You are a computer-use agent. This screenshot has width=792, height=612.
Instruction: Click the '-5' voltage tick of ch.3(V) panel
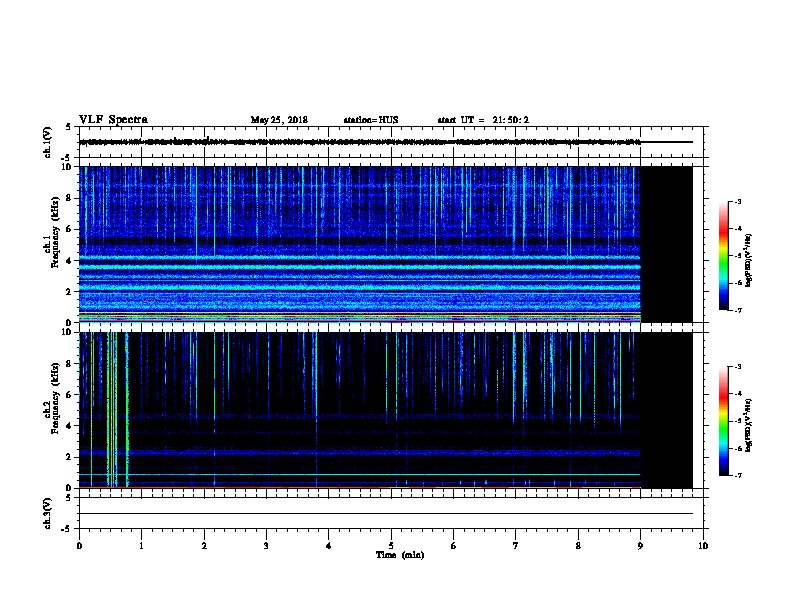[68, 529]
